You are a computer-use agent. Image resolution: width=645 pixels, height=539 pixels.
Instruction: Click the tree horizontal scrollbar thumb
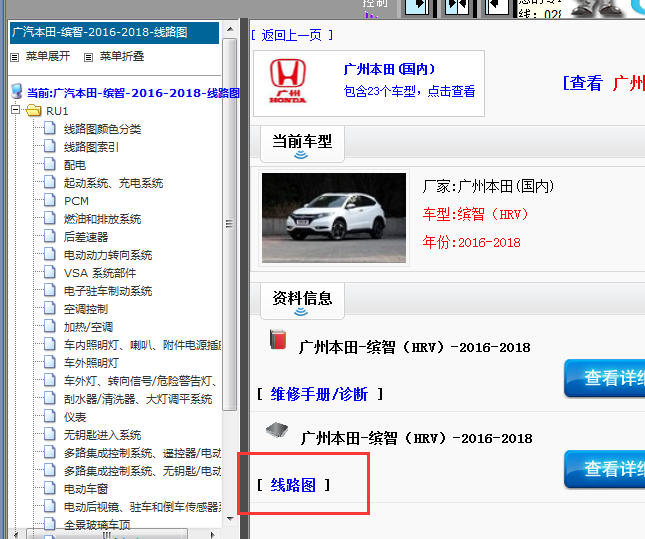[x=107, y=534]
